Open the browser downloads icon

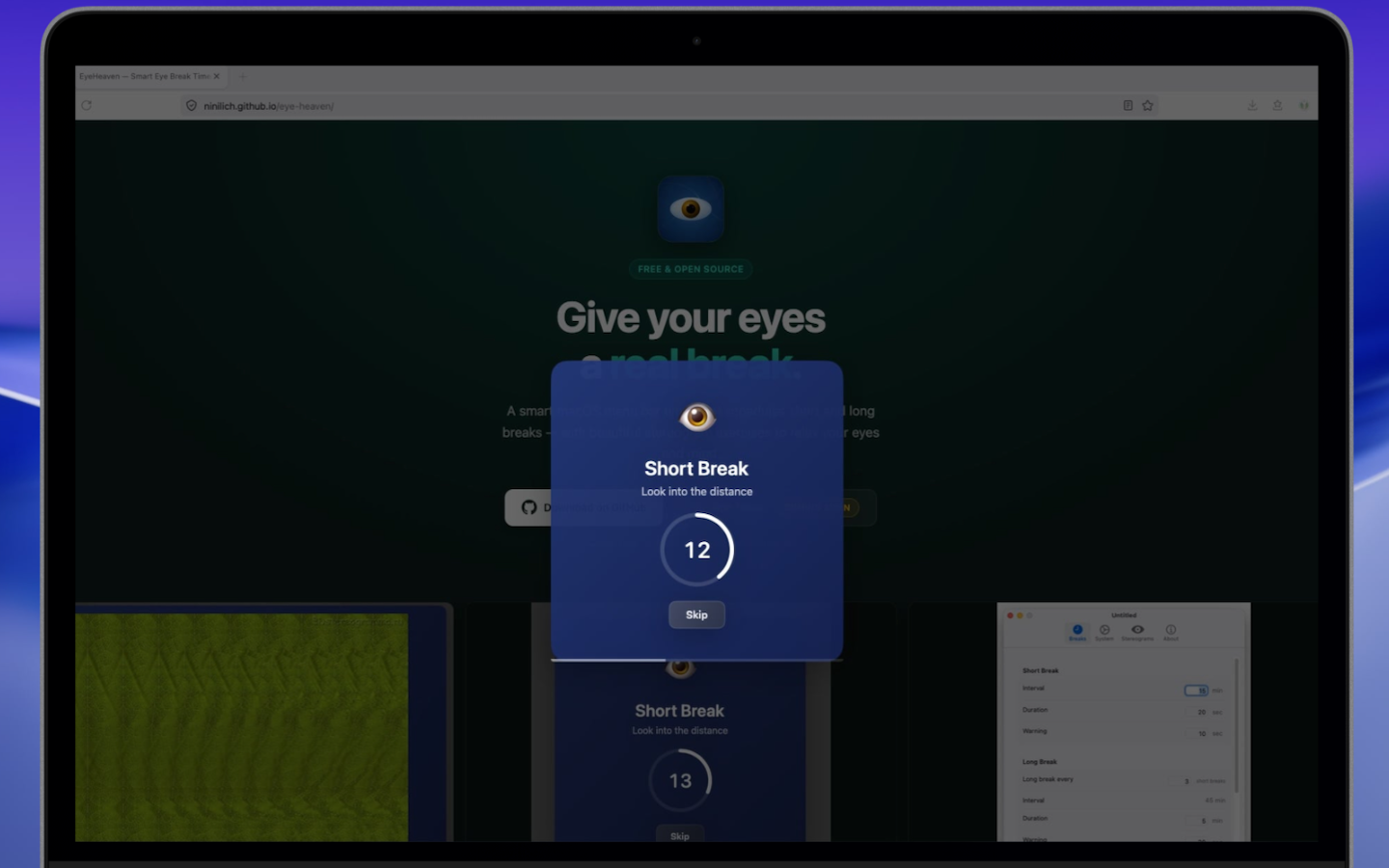click(x=1252, y=105)
